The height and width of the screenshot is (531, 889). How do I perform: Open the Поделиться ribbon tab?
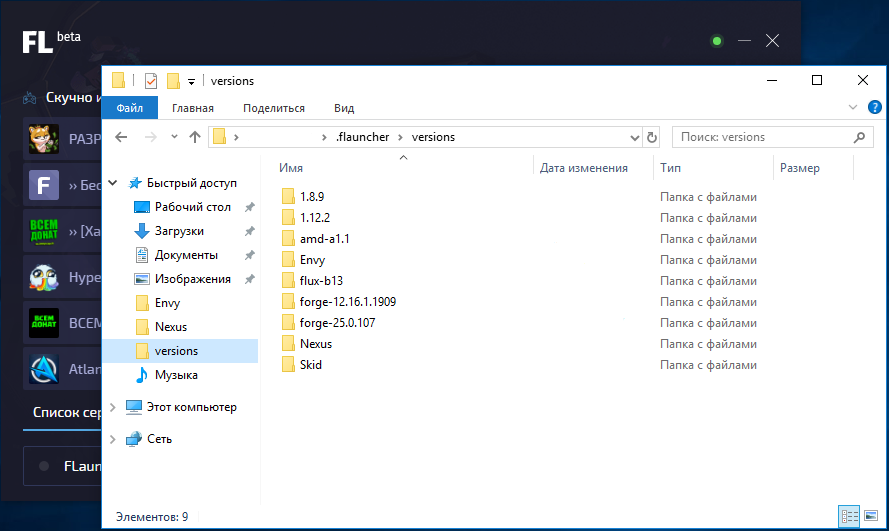(x=274, y=108)
